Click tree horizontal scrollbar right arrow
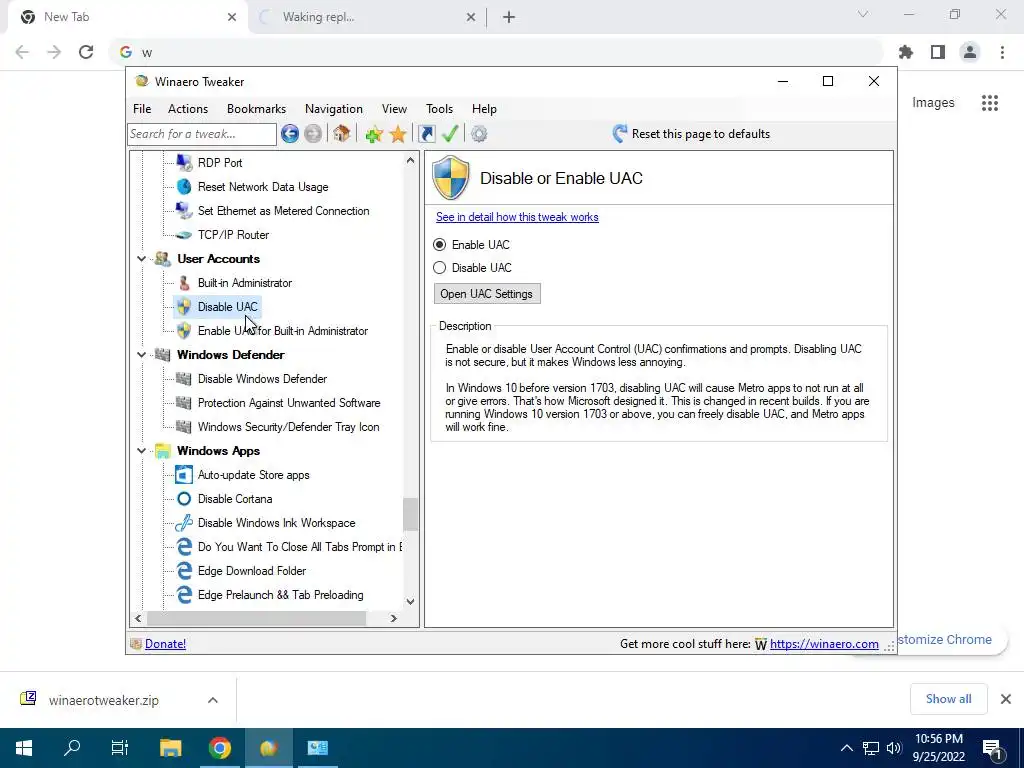1024x768 pixels. pos(393,618)
